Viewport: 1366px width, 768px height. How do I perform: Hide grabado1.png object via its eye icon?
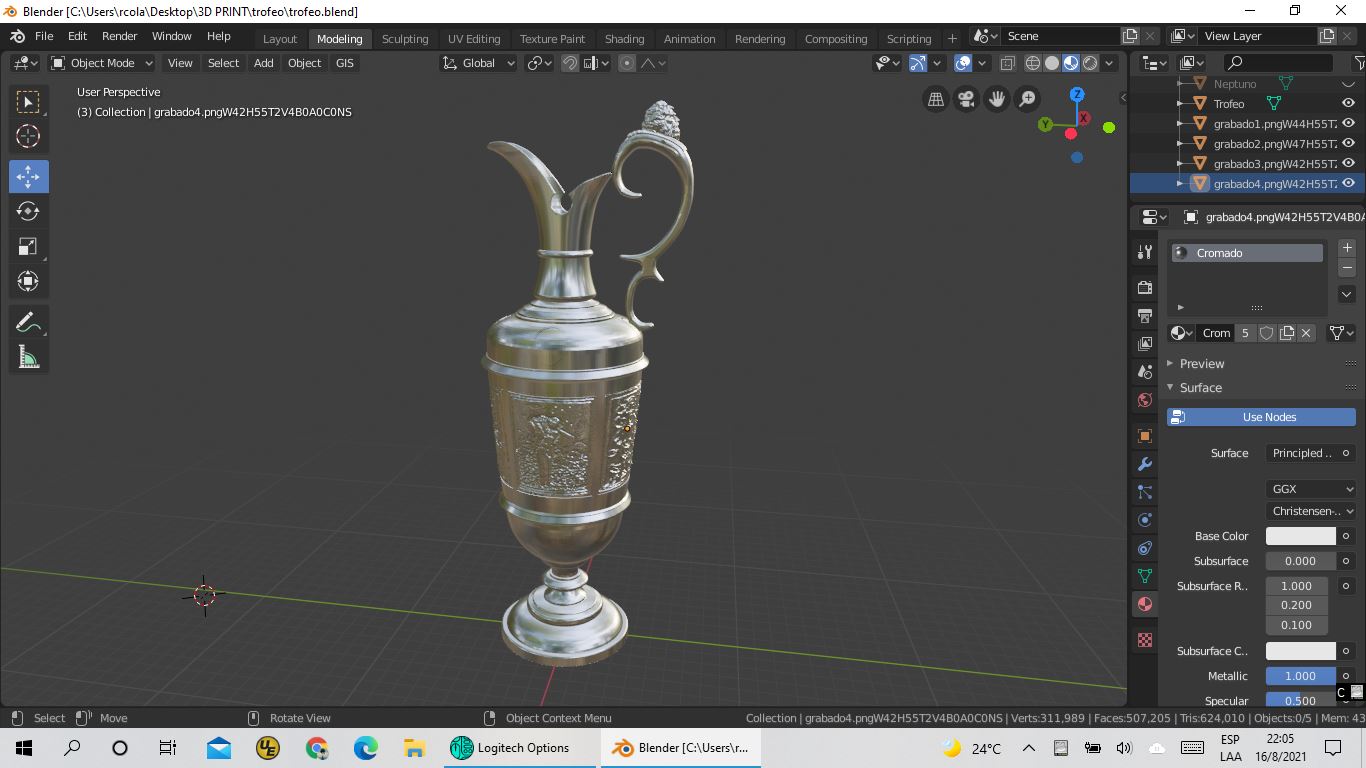click(x=1348, y=124)
